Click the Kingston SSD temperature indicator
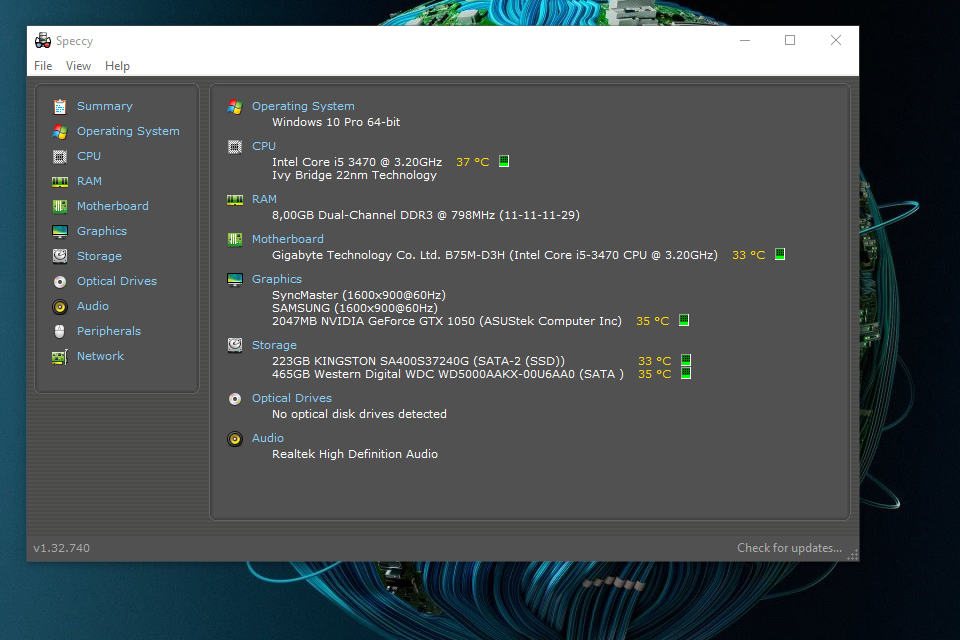Viewport: 960px width, 640px height. (x=686, y=360)
